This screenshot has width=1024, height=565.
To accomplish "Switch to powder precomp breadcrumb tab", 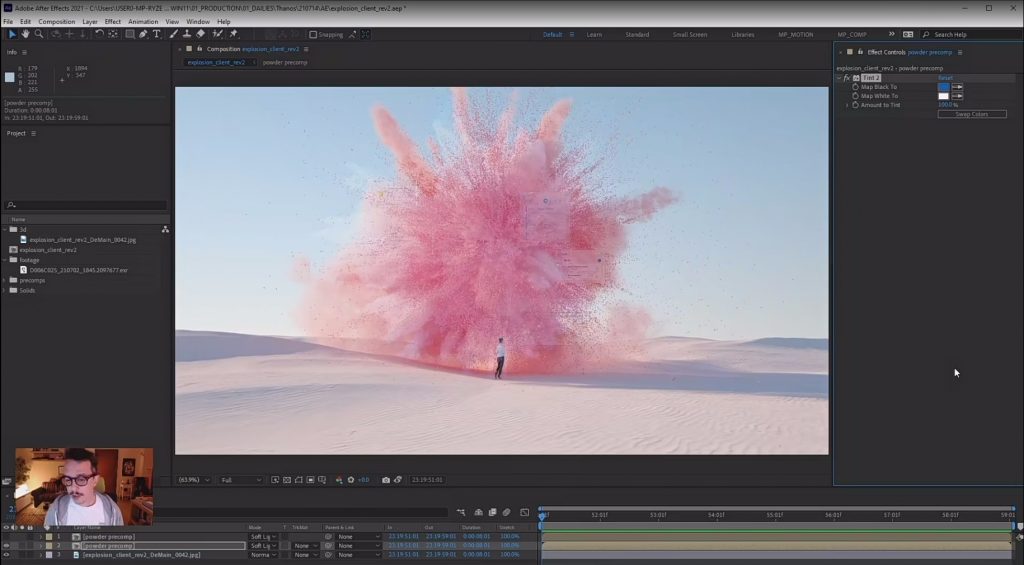I will (285, 63).
